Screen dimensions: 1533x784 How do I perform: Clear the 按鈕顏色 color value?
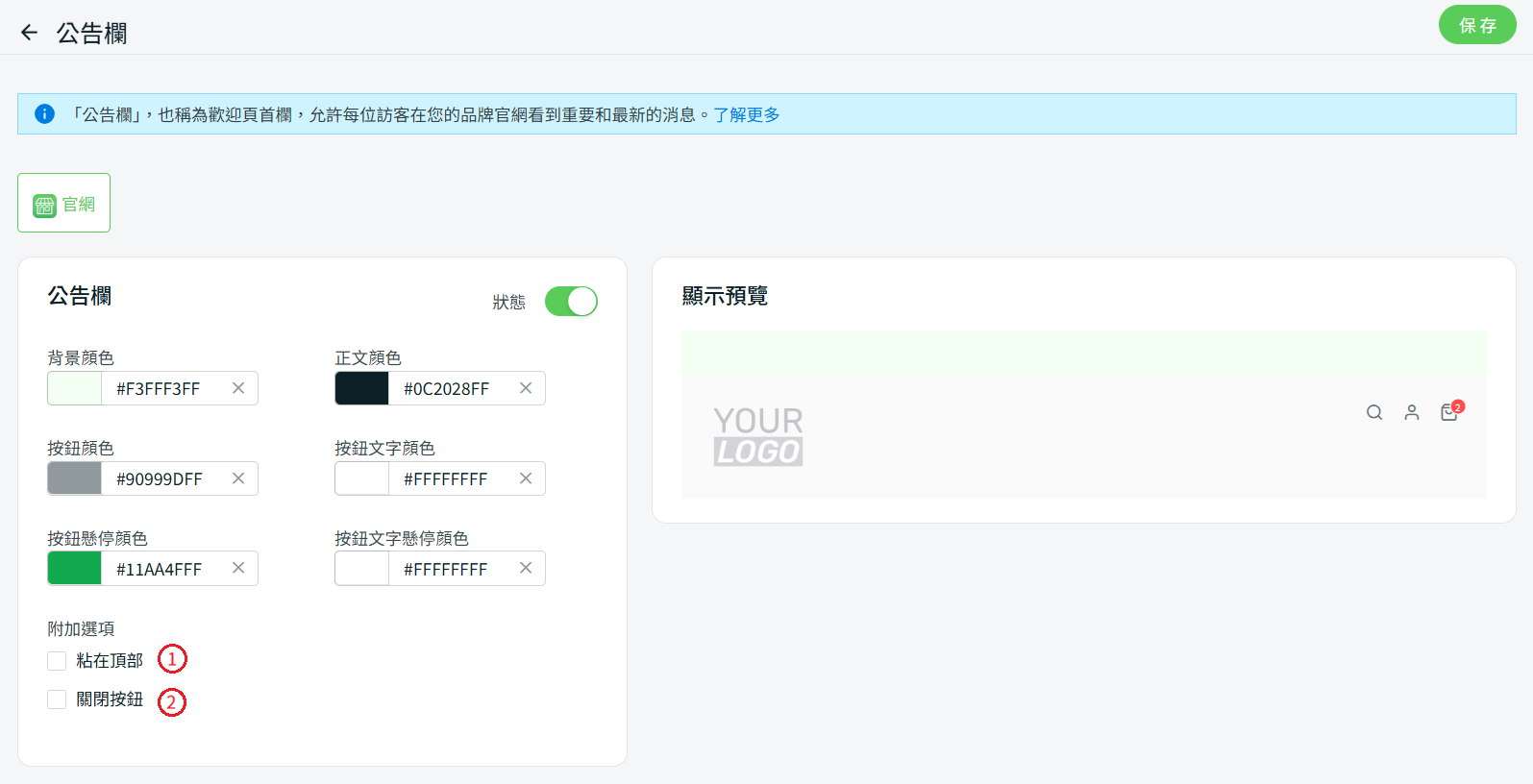238,478
